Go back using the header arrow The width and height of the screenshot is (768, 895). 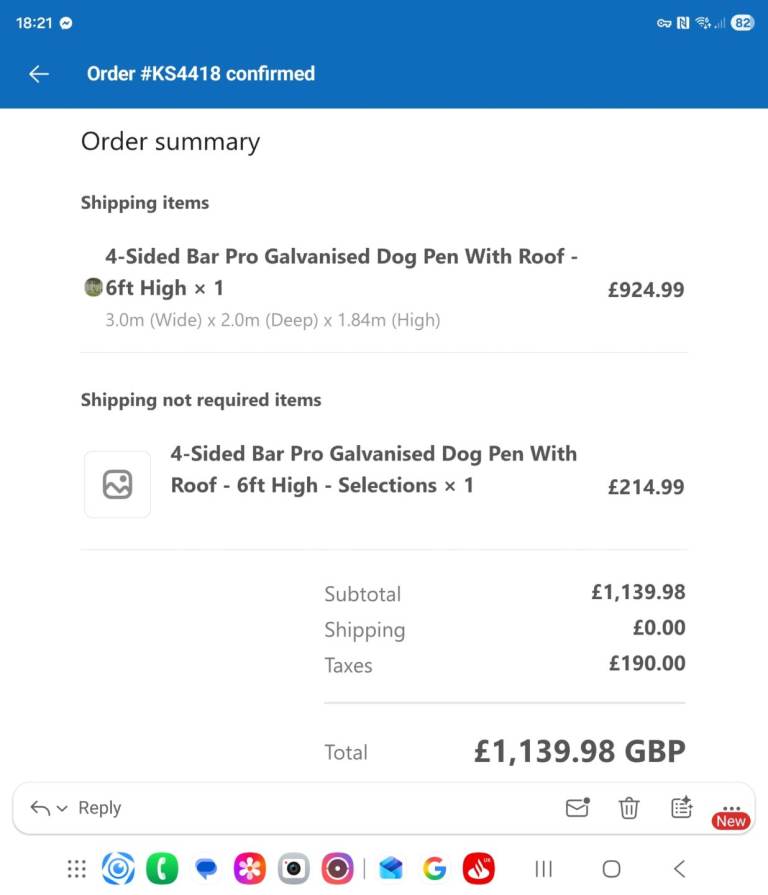click(x=39, y=74)
